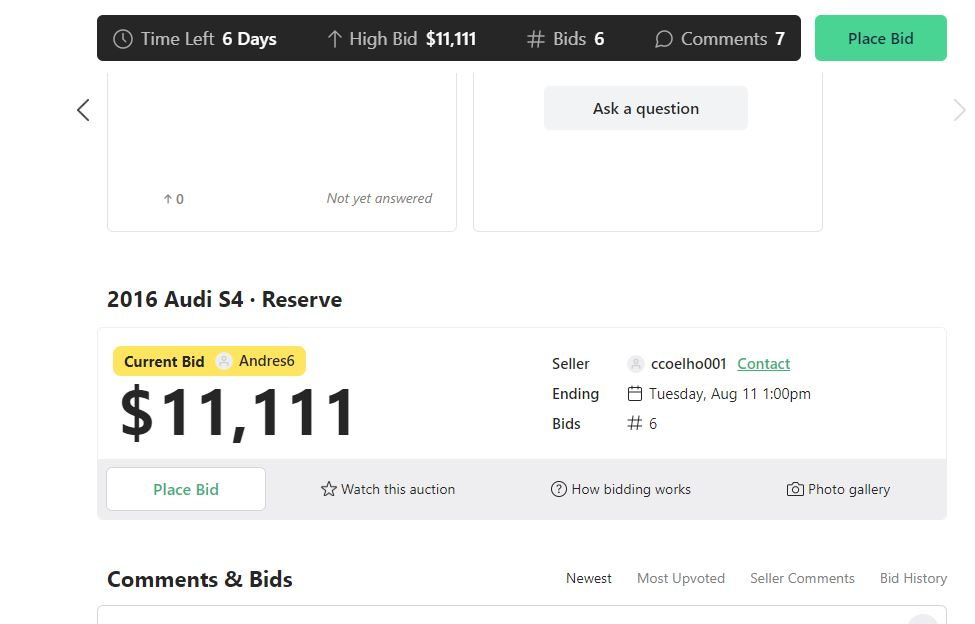
Task: Click the calendar icon next to ending date
Action: coord(635,393)
